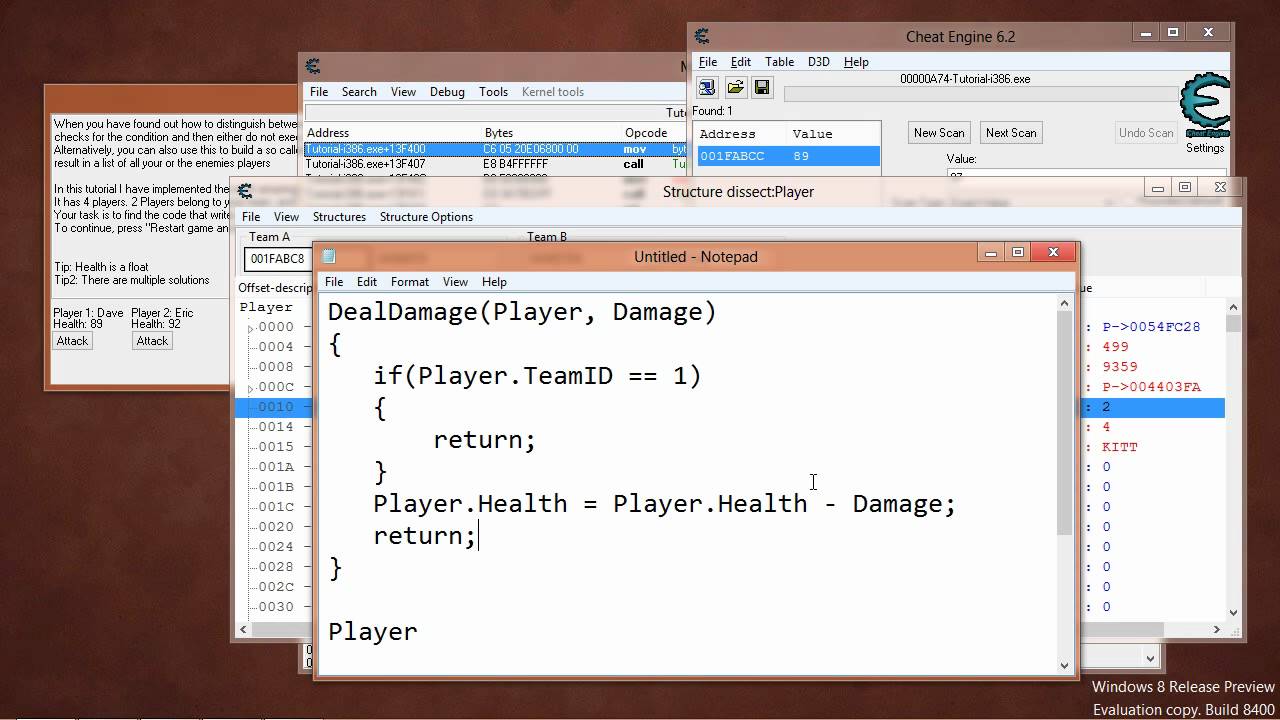Open Cheat Engine Edit menu
The width and height of the screenshot is (1280, 720).
click(740, 62)
